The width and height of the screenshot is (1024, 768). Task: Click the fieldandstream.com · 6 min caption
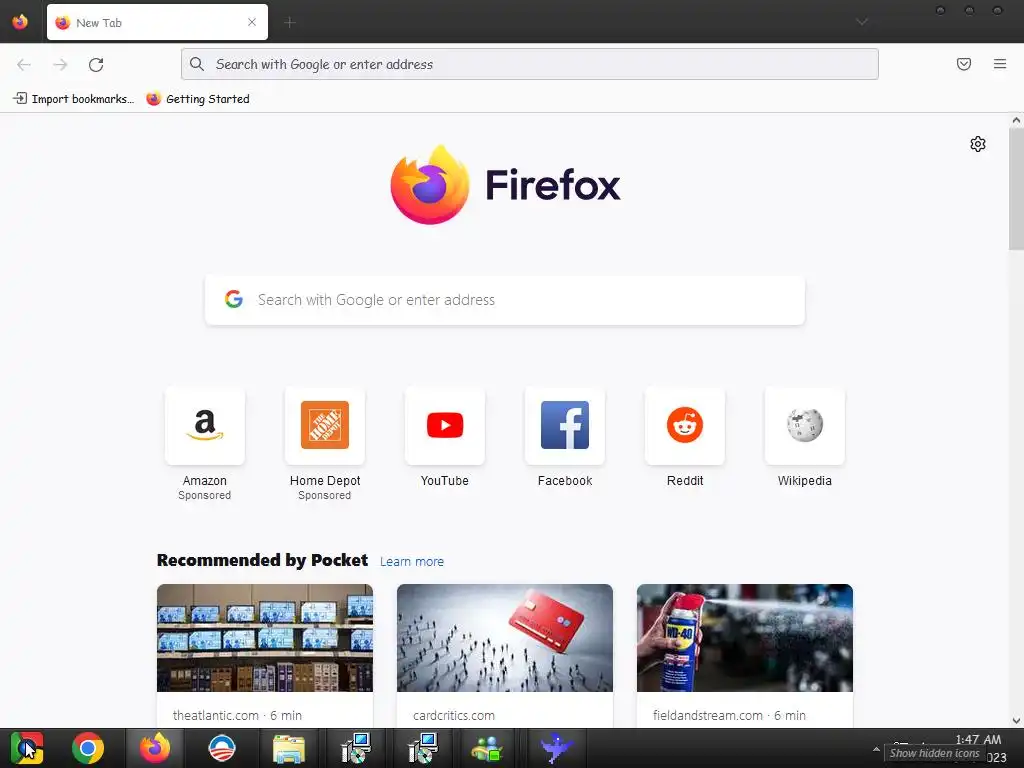(729, 715)
